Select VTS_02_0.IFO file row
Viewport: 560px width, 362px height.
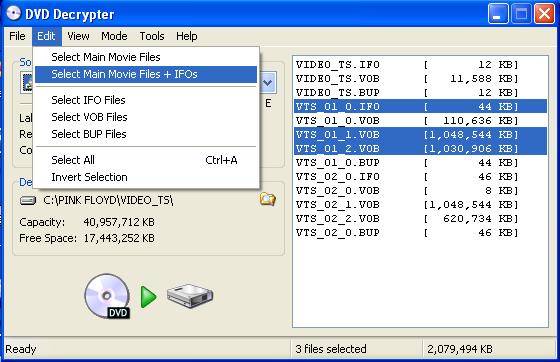(420, 177)
